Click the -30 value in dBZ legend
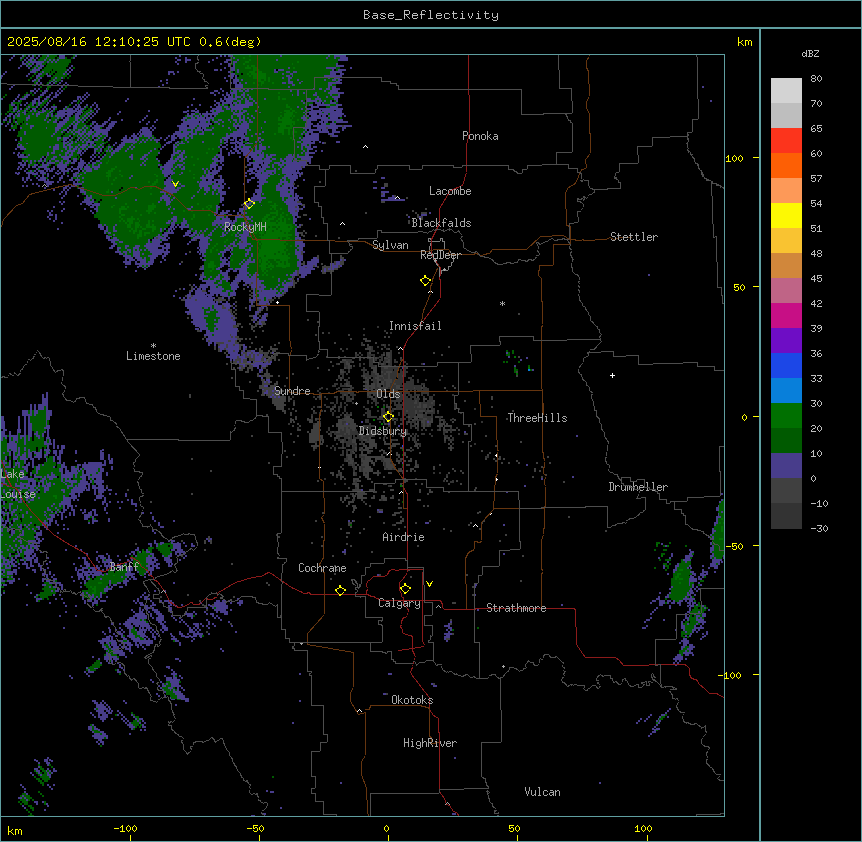The height and width of the screenshot is (842, 862). (819, 528)
